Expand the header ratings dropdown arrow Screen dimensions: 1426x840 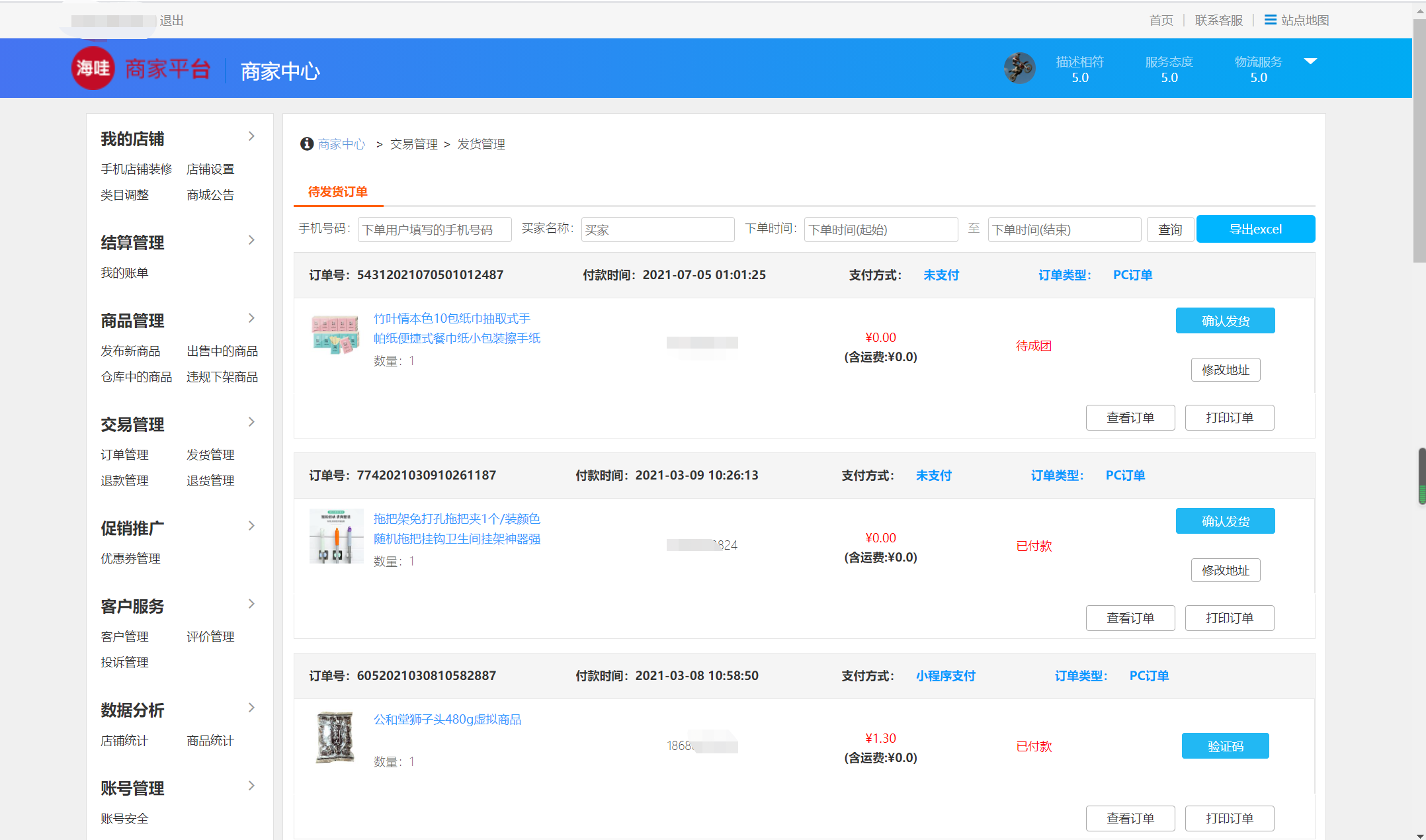1310,62
